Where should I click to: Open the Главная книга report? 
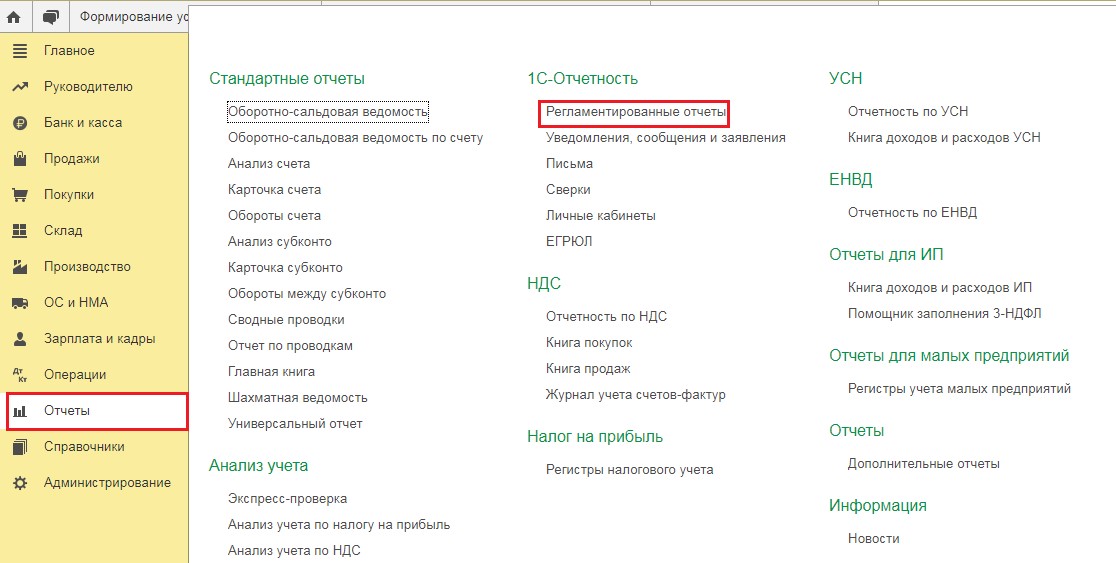[271, 372]
